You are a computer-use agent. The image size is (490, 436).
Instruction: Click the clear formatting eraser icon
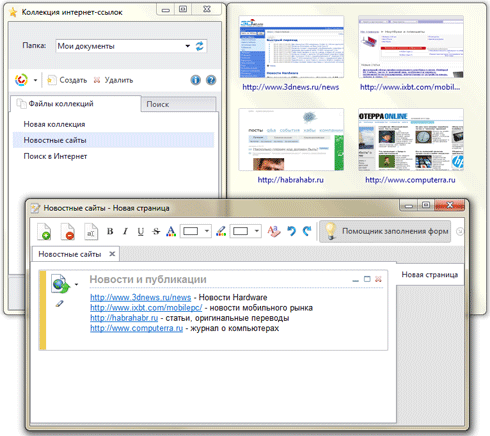[x=273, y=231]
